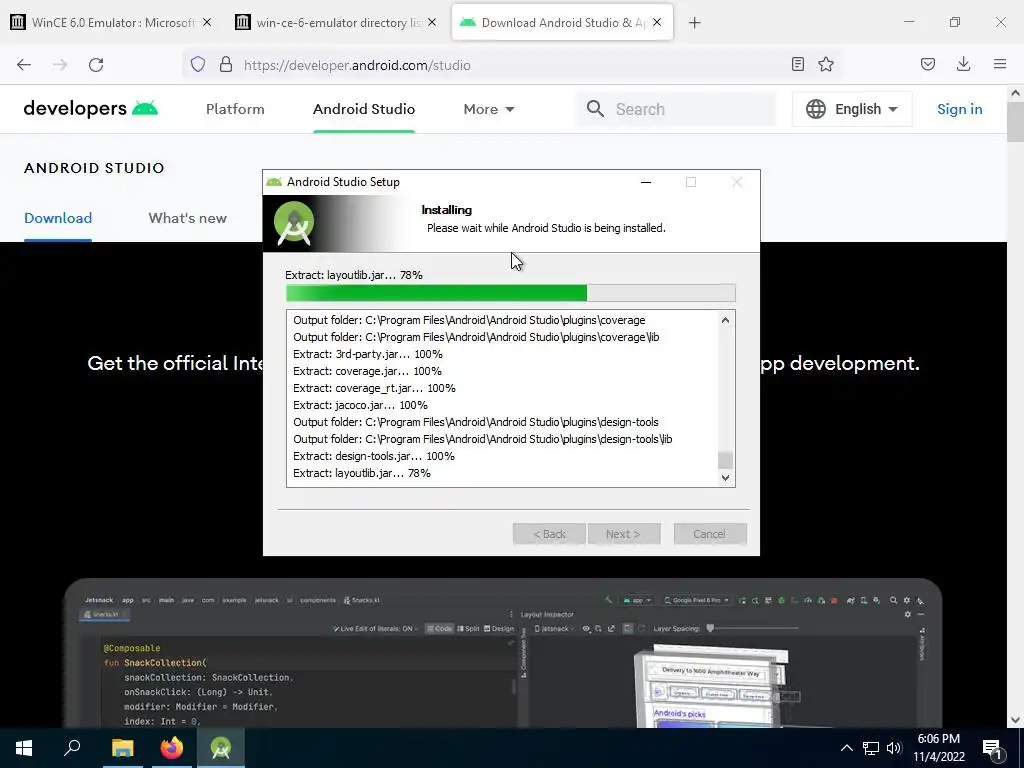Click the Android Studio Setup title icon
Viewport: 1024px width, 768px height.
(274, 182)
